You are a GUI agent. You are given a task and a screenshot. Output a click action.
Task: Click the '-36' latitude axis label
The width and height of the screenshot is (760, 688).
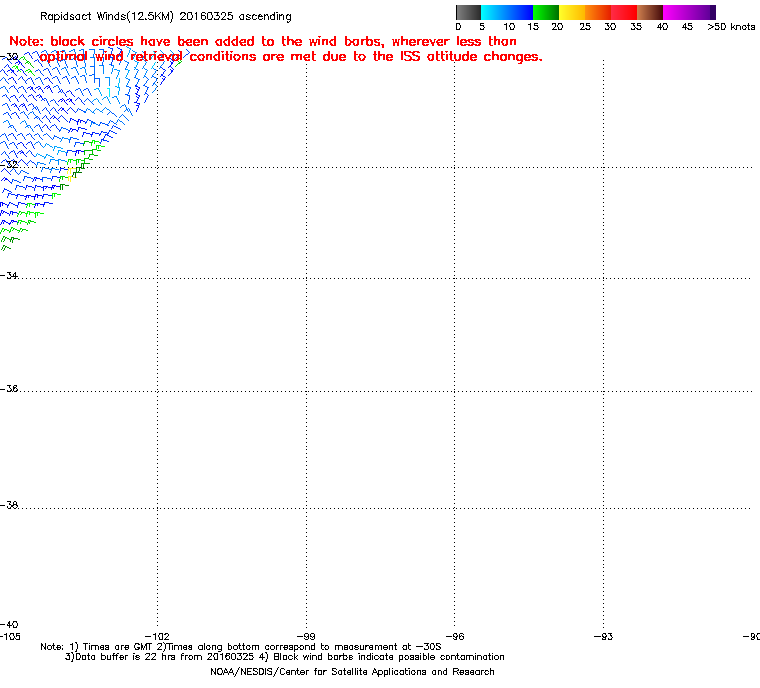[9, 389]
